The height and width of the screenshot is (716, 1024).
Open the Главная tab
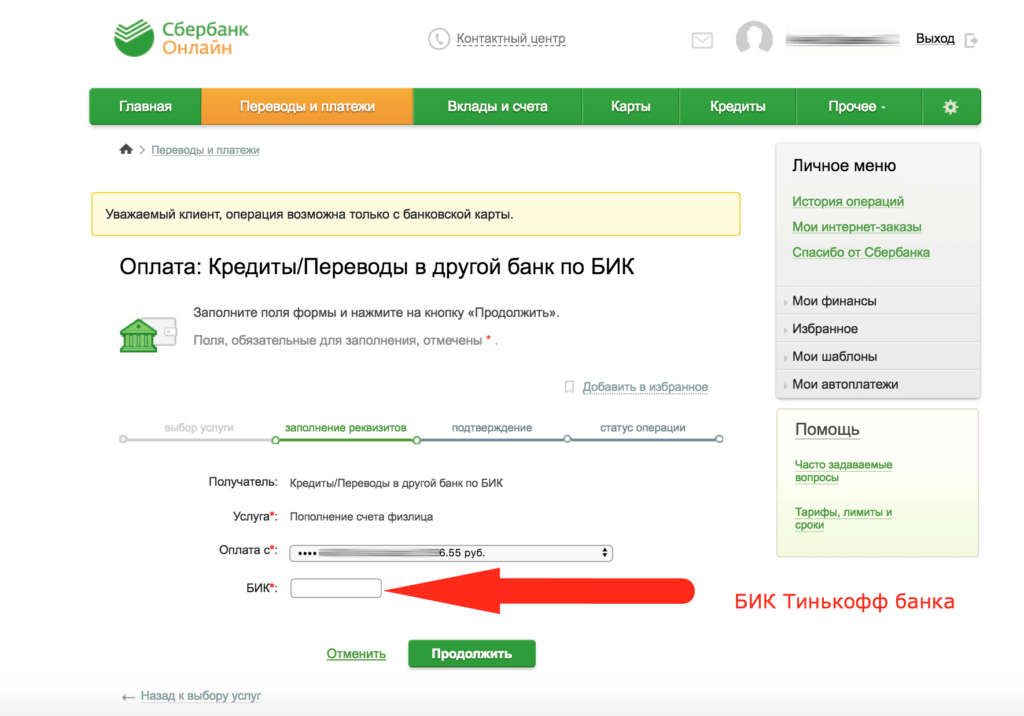[x=145, y=106]
